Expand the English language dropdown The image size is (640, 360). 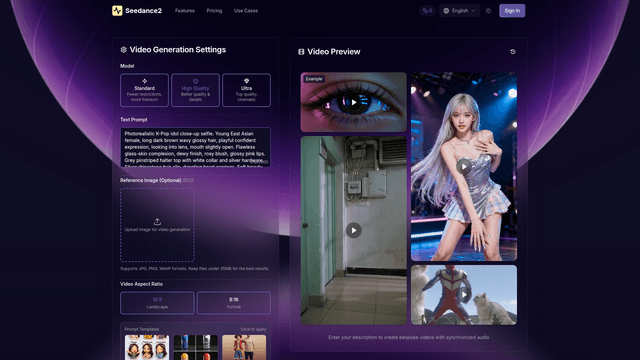pos(459,11)
